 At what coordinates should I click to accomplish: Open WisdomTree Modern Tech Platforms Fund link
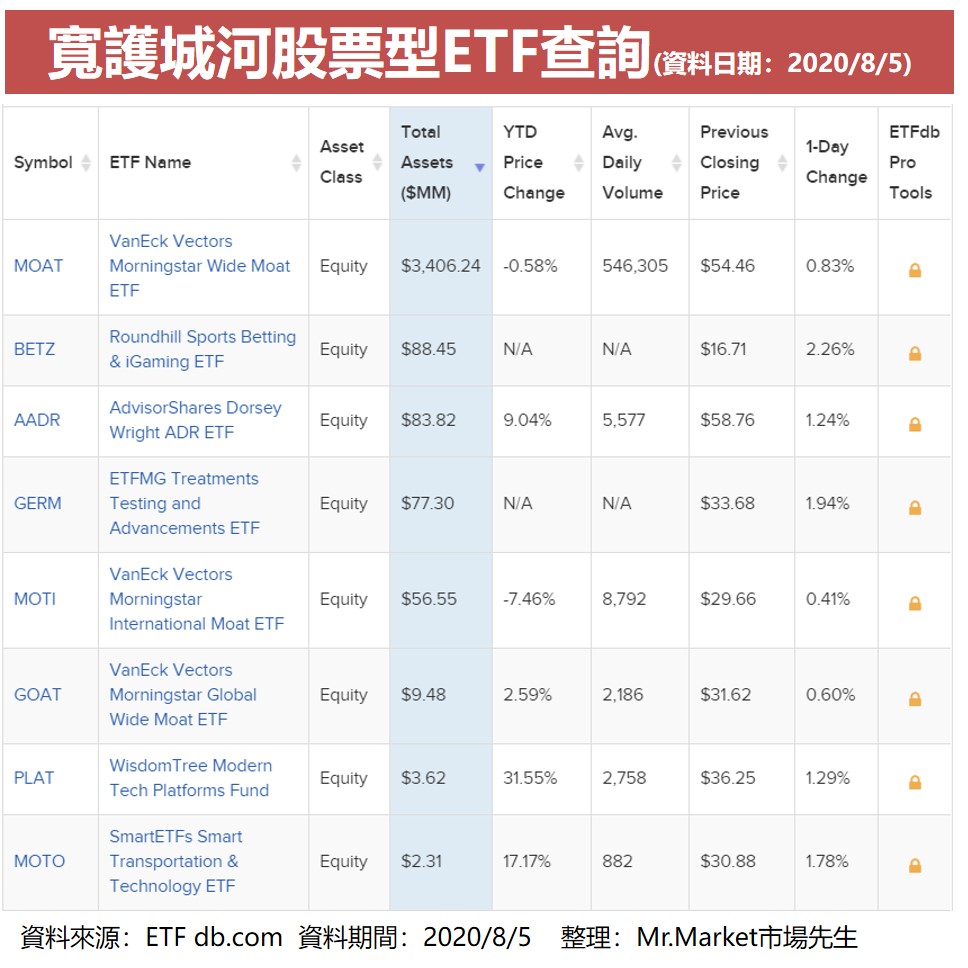pyautogui.click(x=191, y=778)
